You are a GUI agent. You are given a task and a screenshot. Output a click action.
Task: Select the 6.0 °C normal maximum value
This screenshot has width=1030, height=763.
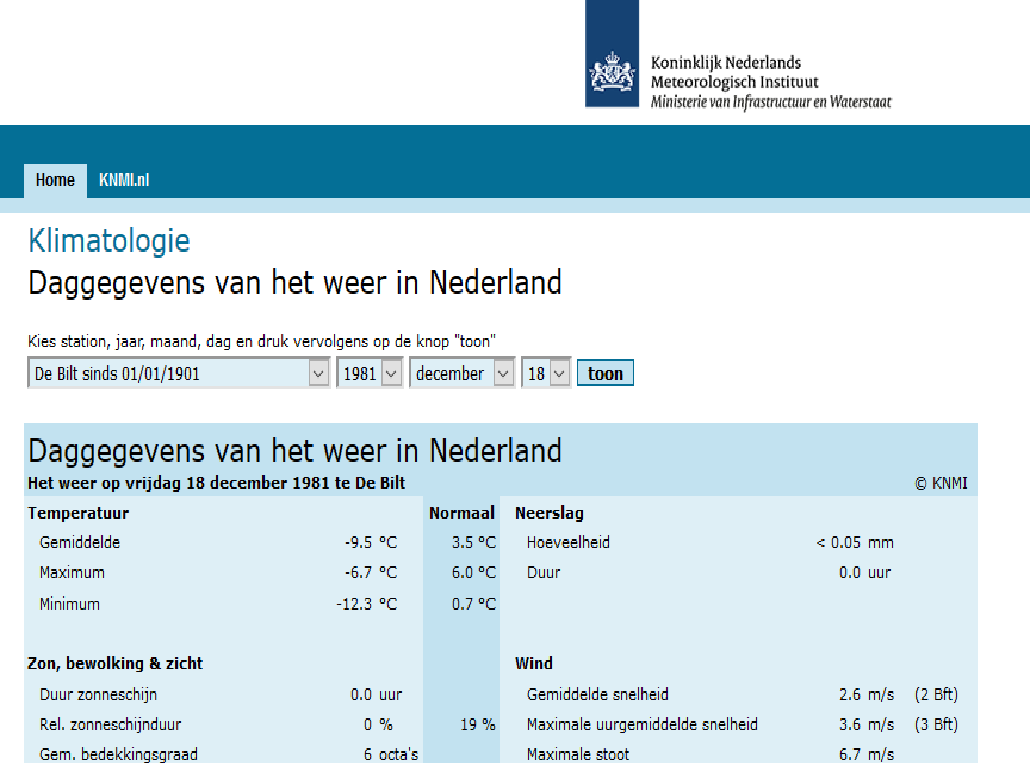click(474, 573)
